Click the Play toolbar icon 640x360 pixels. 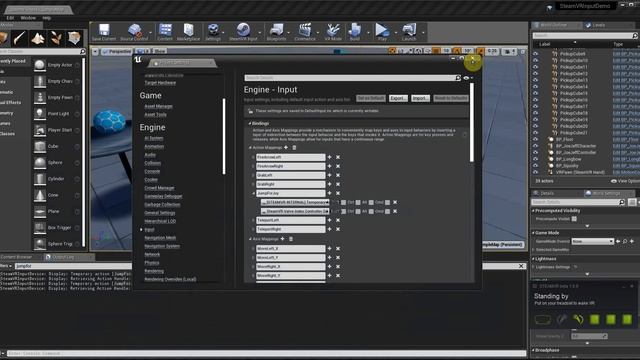(382, 30)
